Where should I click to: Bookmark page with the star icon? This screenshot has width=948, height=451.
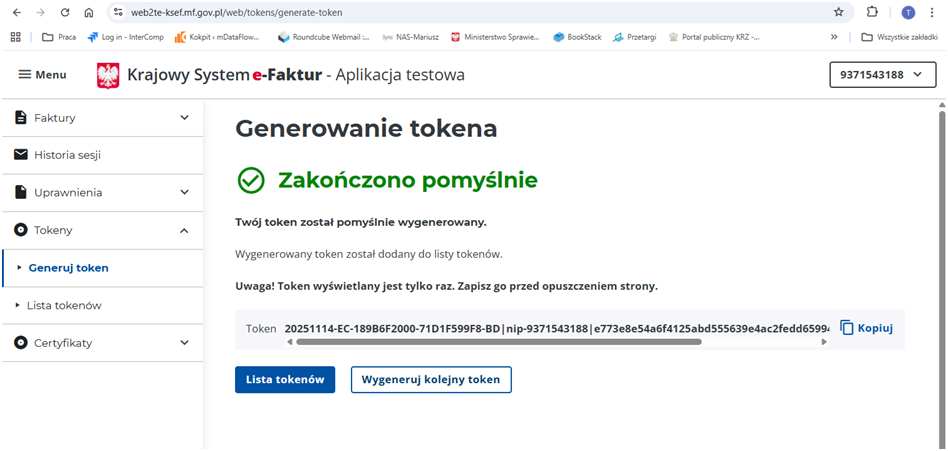pos(839,12)
